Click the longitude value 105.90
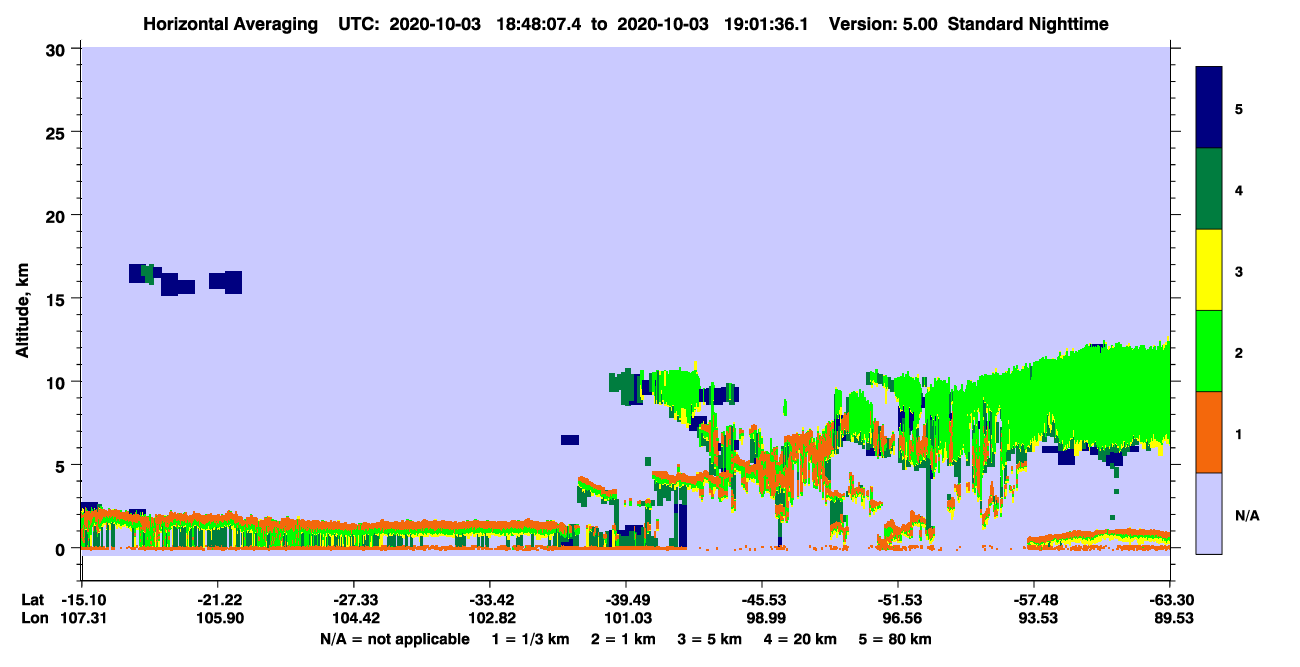Image resolution: width=1300 pixels, height=667 pixels. click(218, 619)
